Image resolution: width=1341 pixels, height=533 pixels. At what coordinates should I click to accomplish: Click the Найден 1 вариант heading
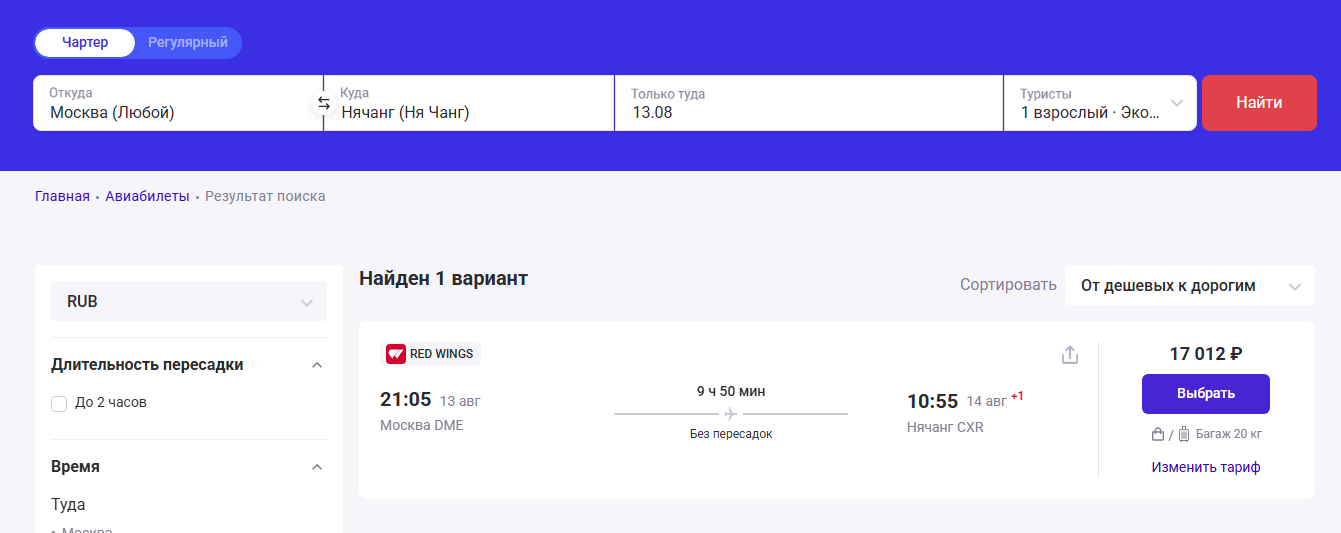pyautogui.click(x=443, y=278)
